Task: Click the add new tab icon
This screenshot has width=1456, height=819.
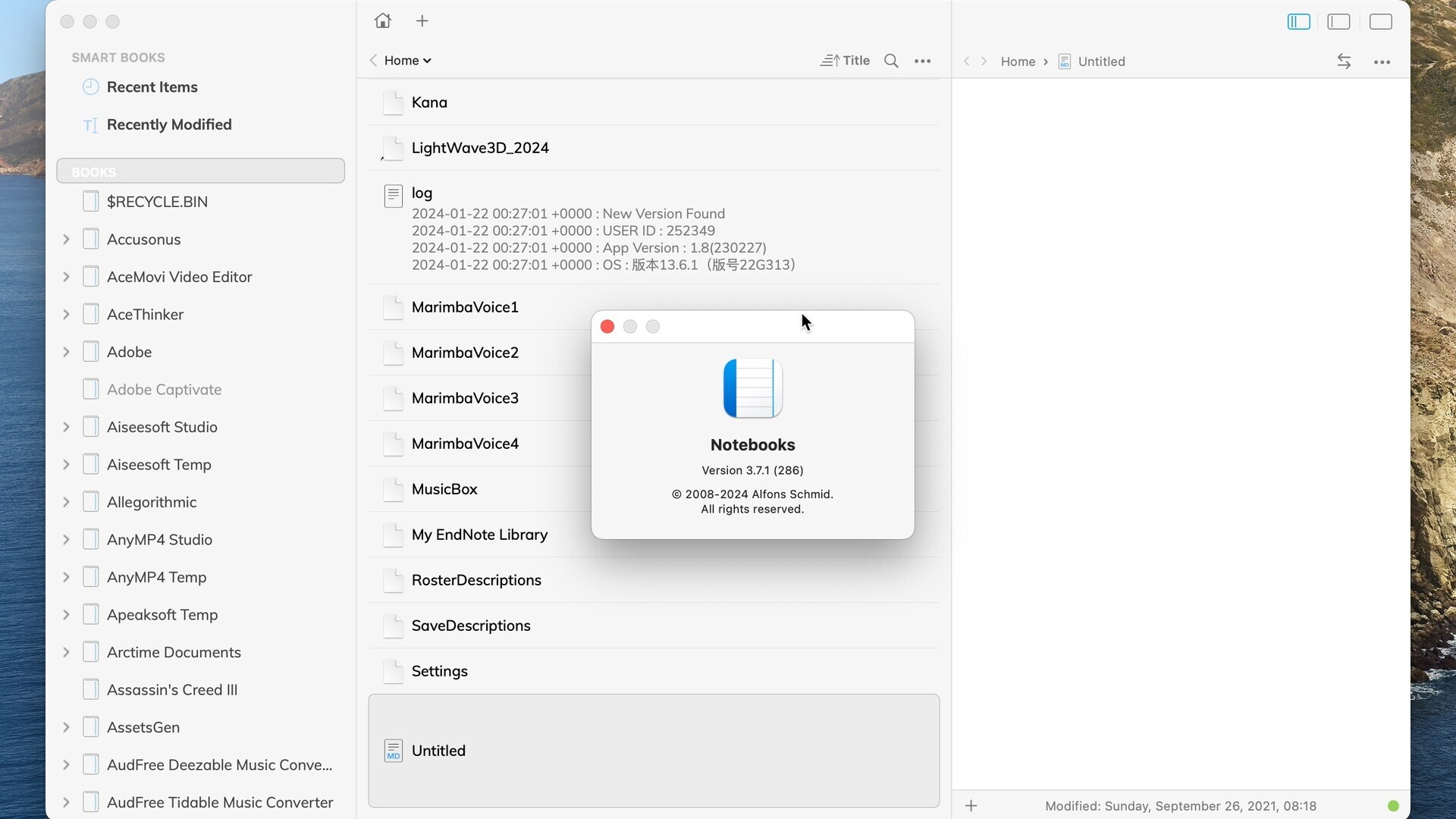Action: tap(420, 21)
